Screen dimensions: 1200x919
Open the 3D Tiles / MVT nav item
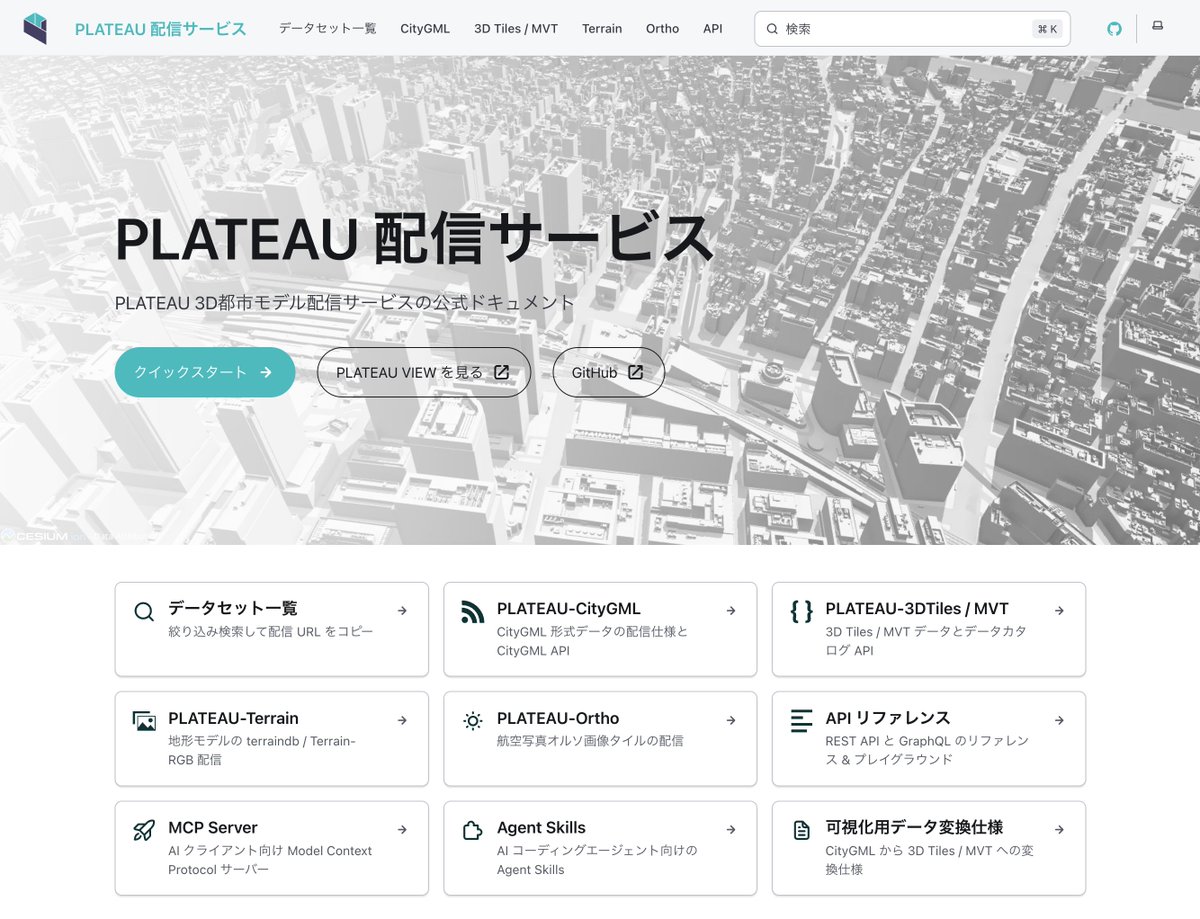(x=516, y=29)
